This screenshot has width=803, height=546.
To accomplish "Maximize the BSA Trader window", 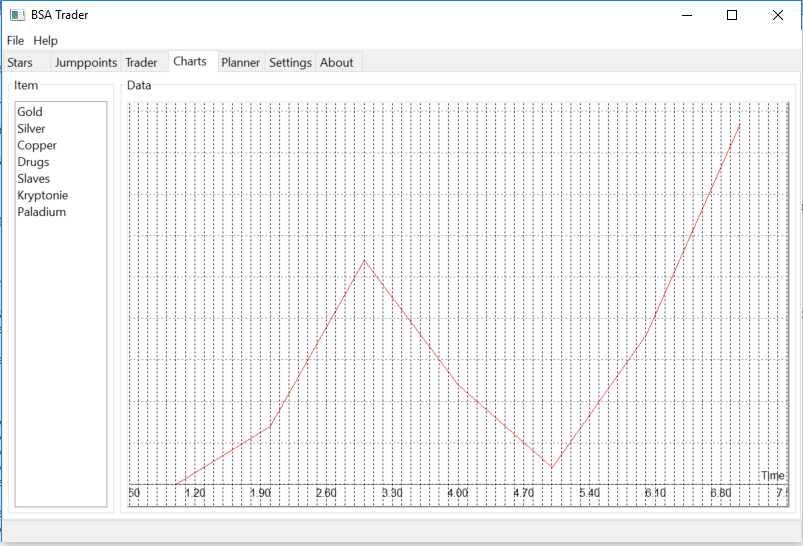I will (732, 15).
